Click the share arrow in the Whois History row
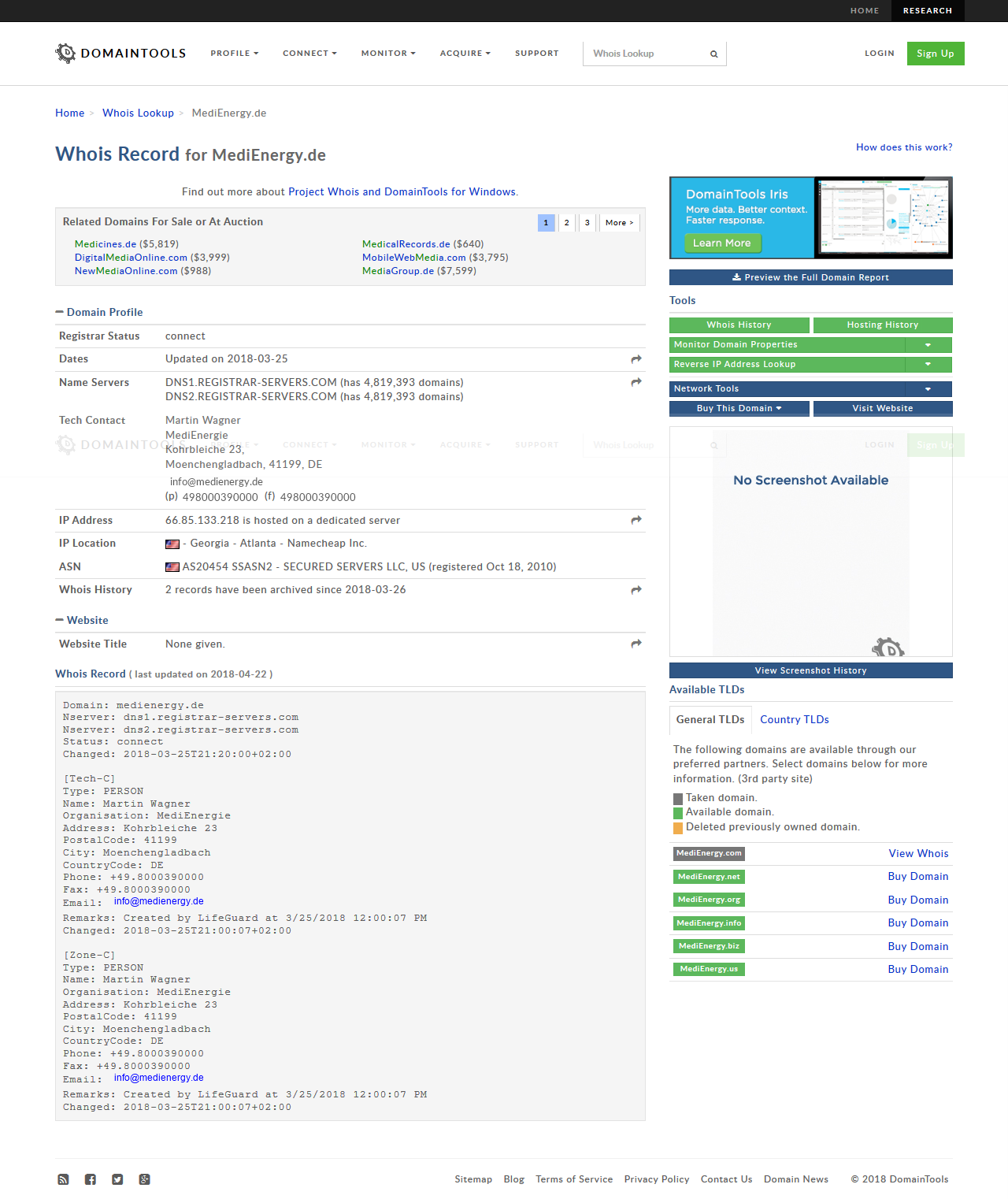The height and width of the screenshot is (1199, 1008). pos(636,590)
